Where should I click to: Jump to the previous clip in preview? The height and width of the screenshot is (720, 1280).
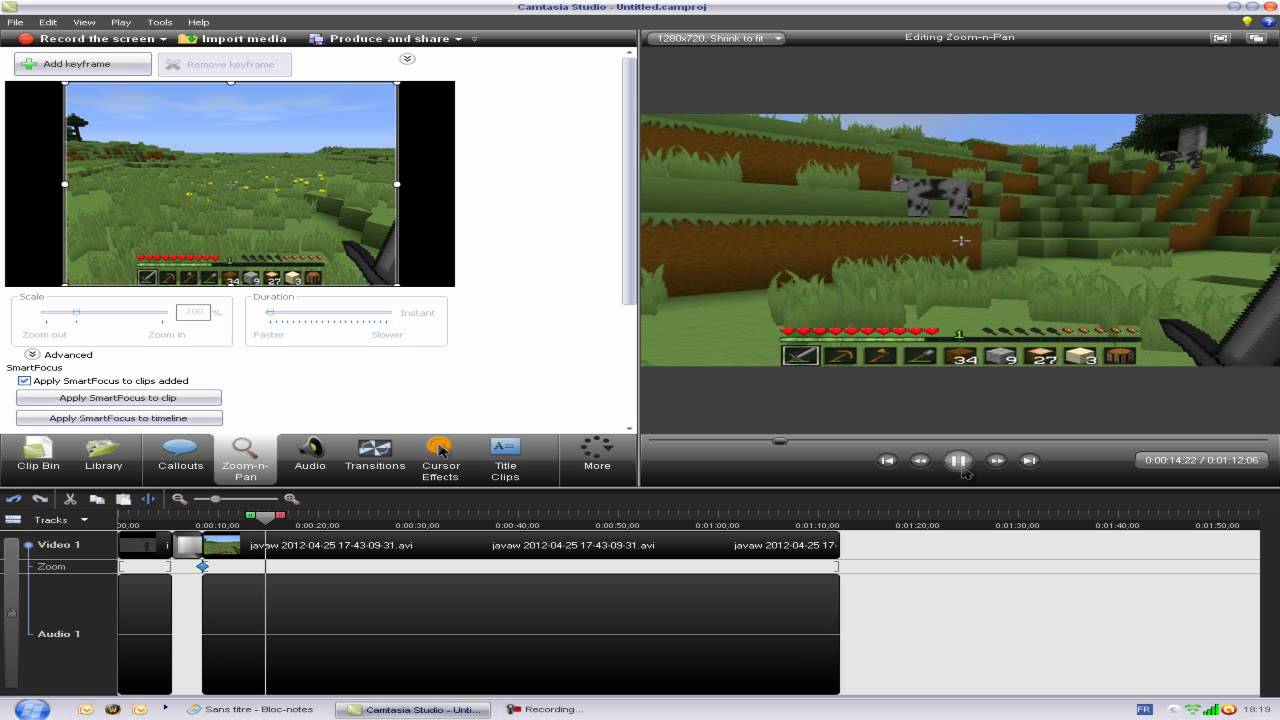tap(886, 460)
